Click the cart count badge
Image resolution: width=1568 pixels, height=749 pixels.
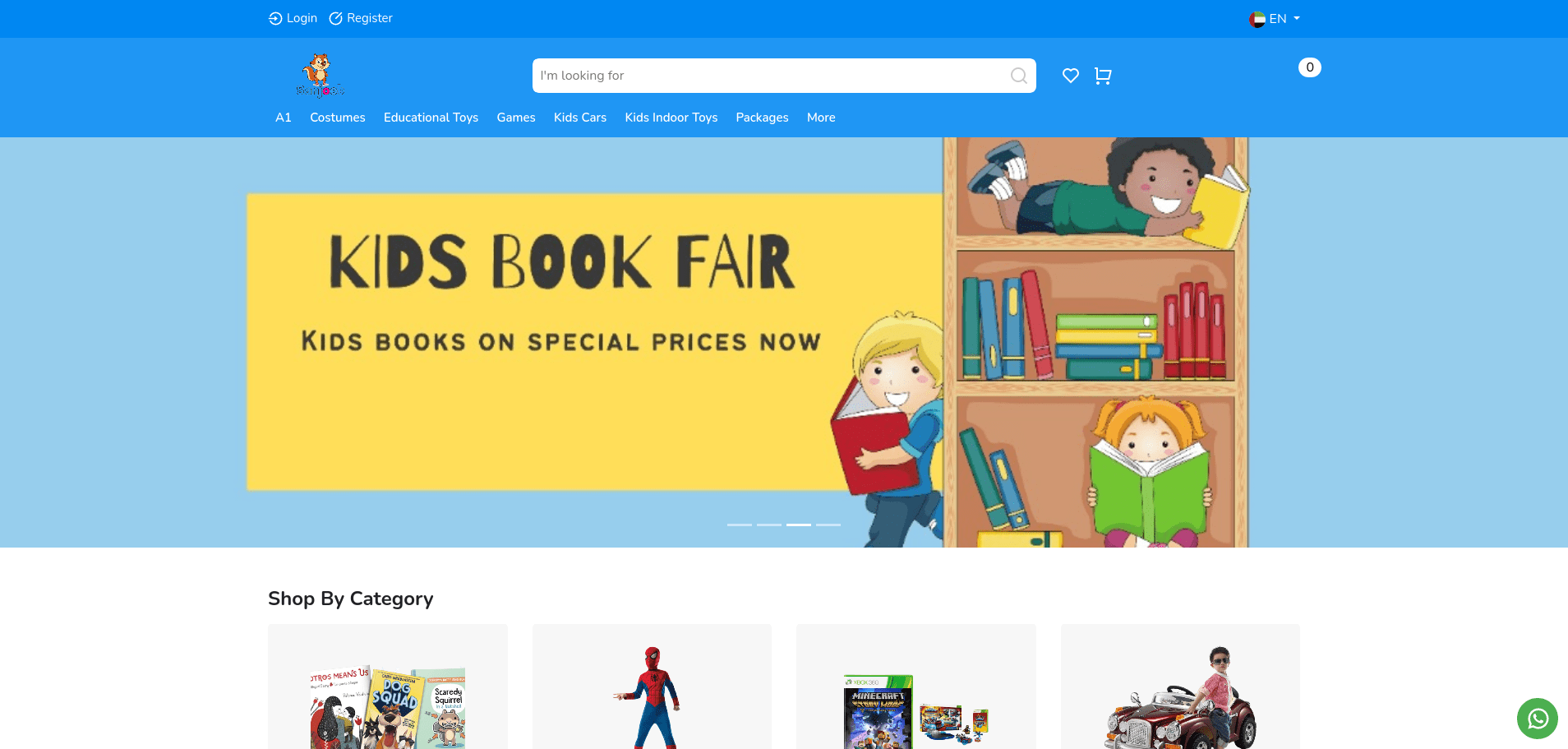coord(1310,67)
